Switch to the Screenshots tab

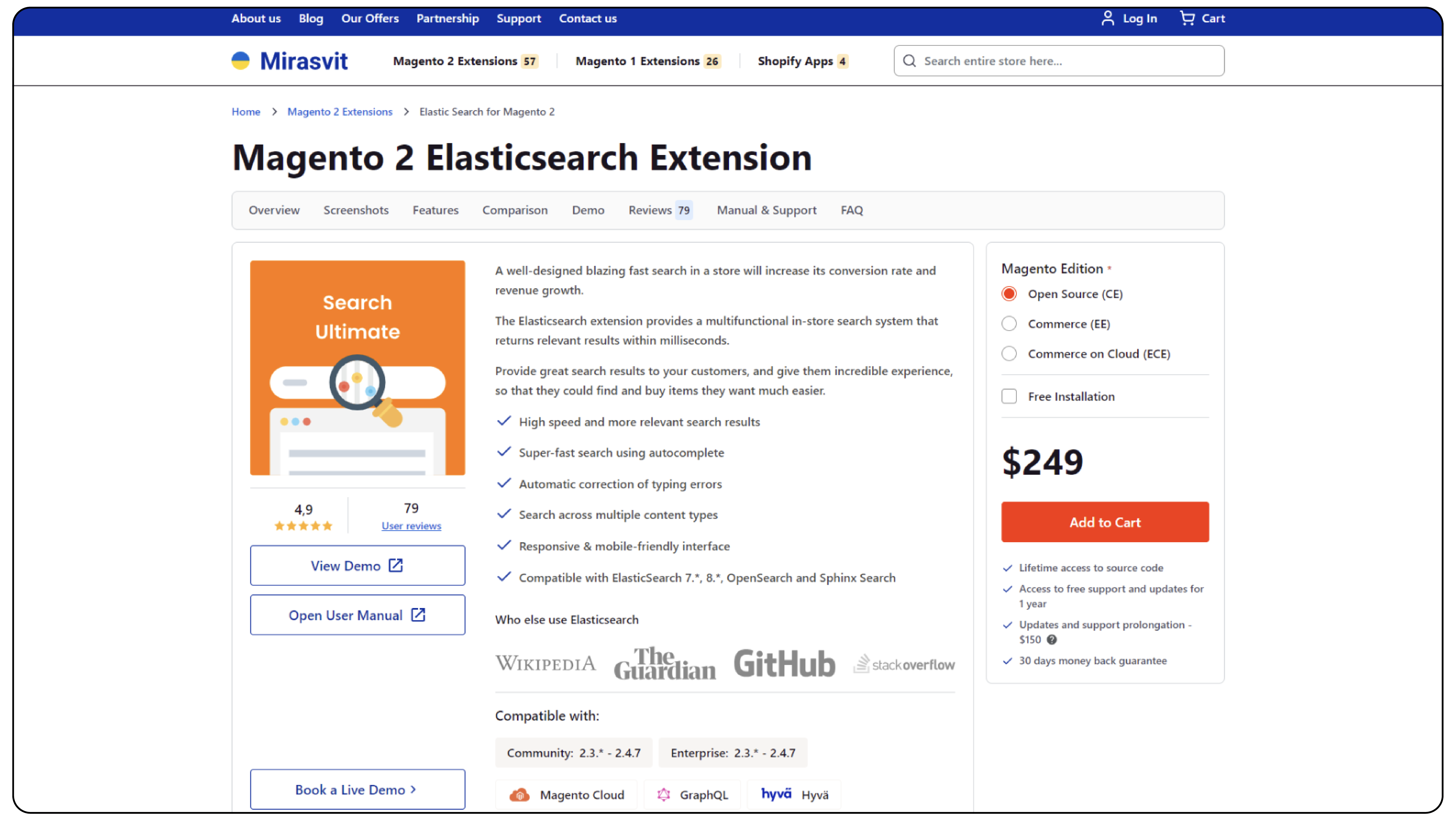[x=356, y=210]
